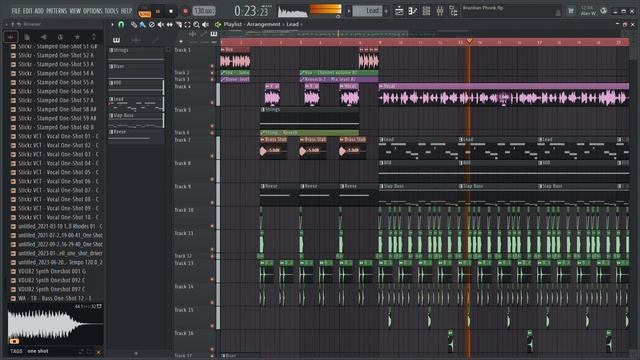Image resolution: width=640 pixels, height=360 pixels.
Task: Toggle Song/Pattern mode button
Action: [144, 12]
